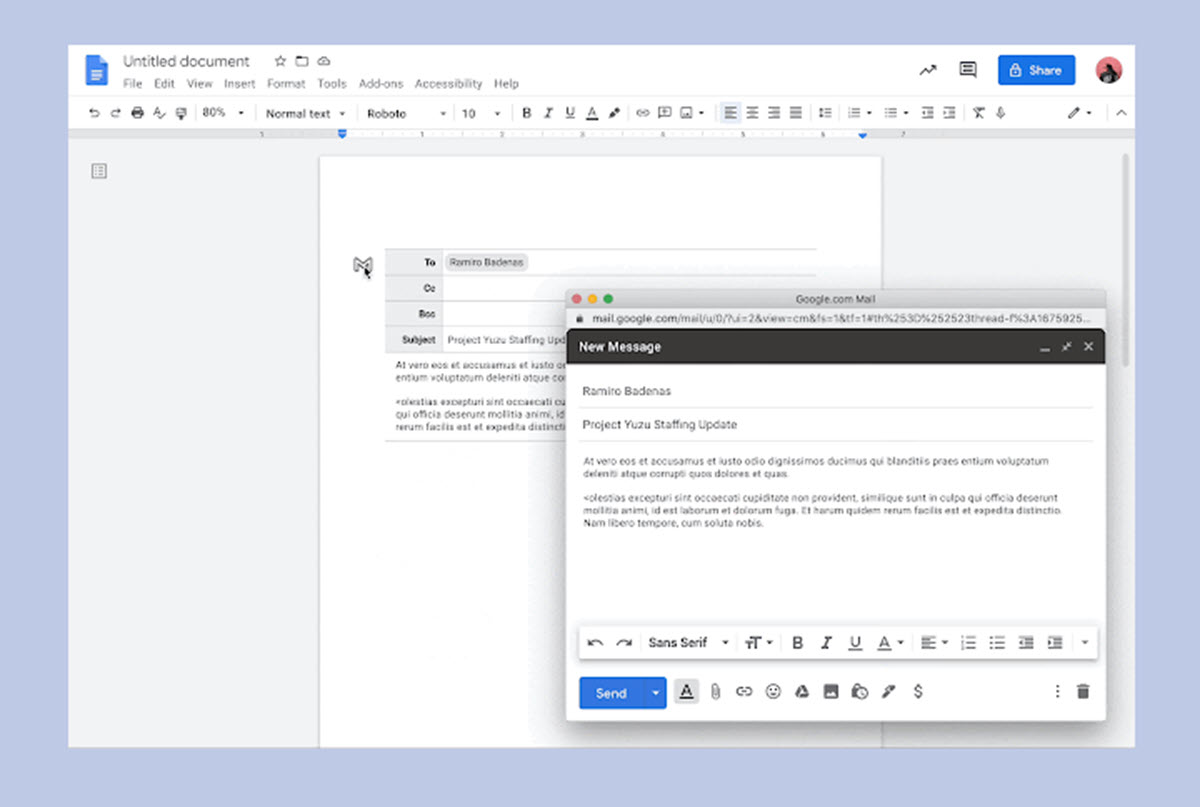
Task: Toggle italic in Docs toolbar
Action: click(x=548, y=113)
